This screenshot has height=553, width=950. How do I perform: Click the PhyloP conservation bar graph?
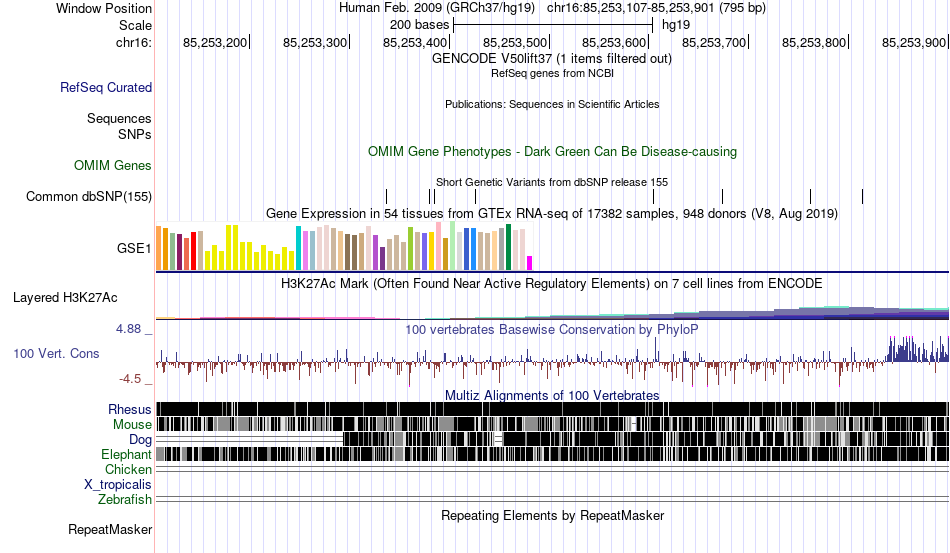tap(552, 362)
